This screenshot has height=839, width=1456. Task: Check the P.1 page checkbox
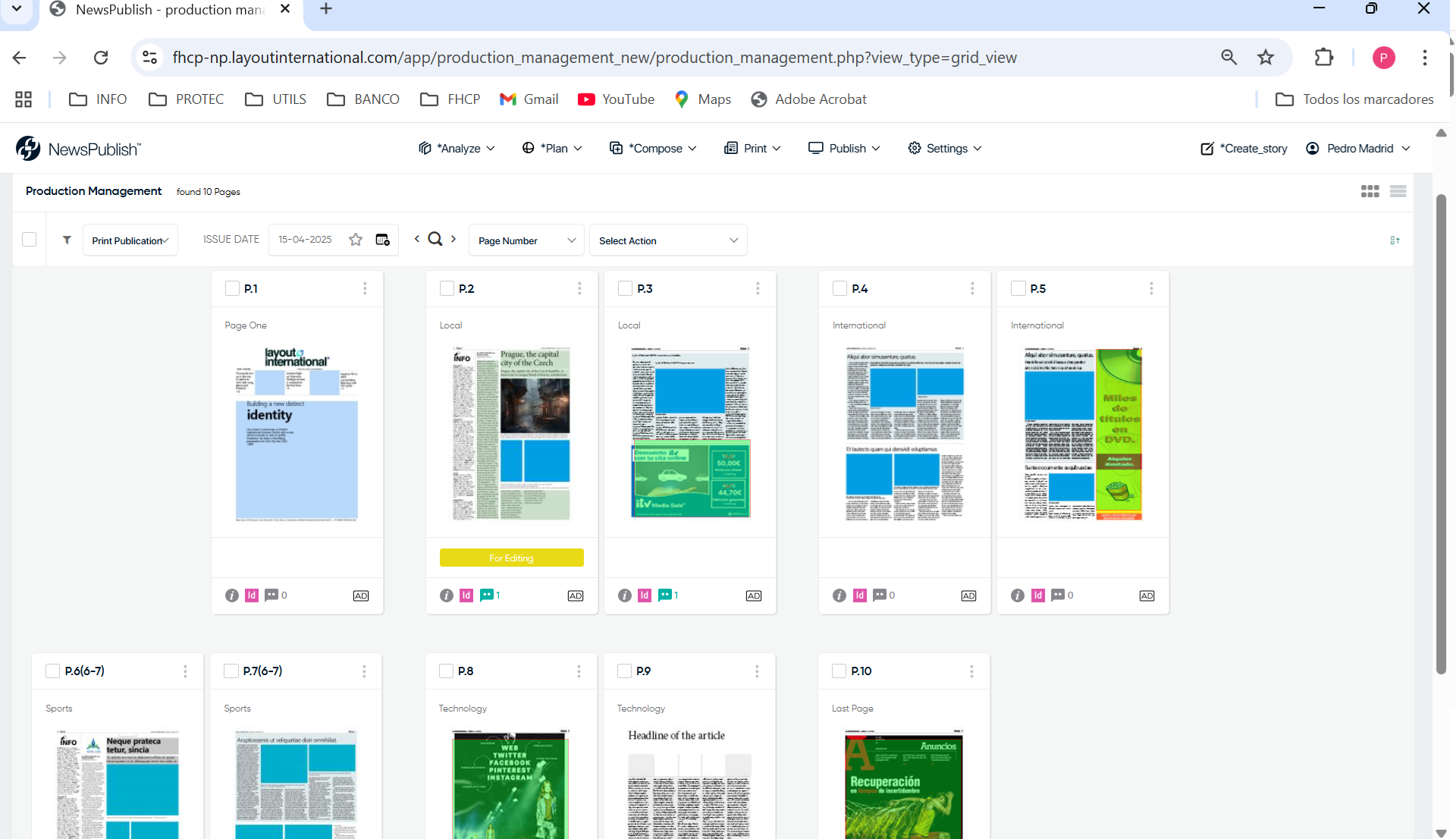[x=233, y=288]
